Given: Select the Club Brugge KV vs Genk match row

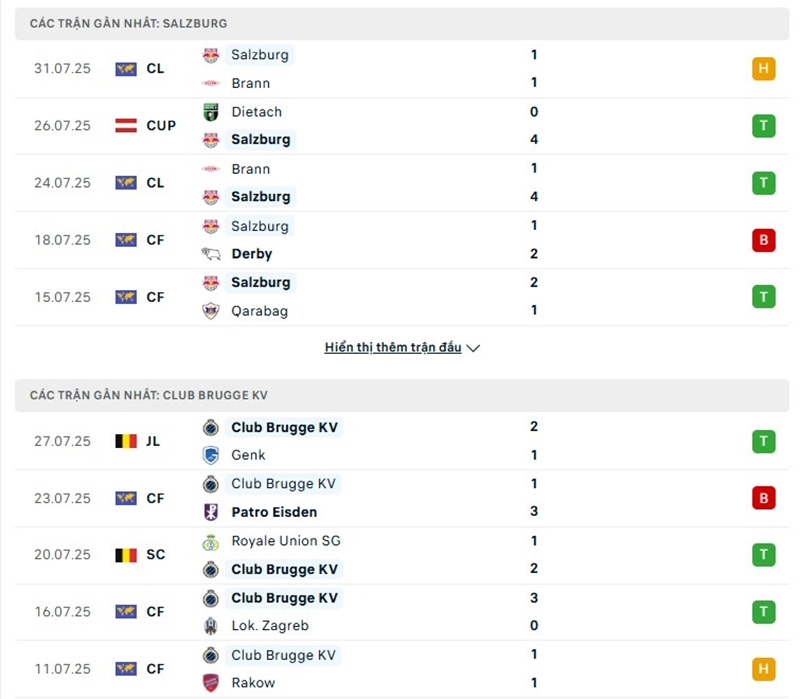Looking at the screenshot, I should click(400, 441).
